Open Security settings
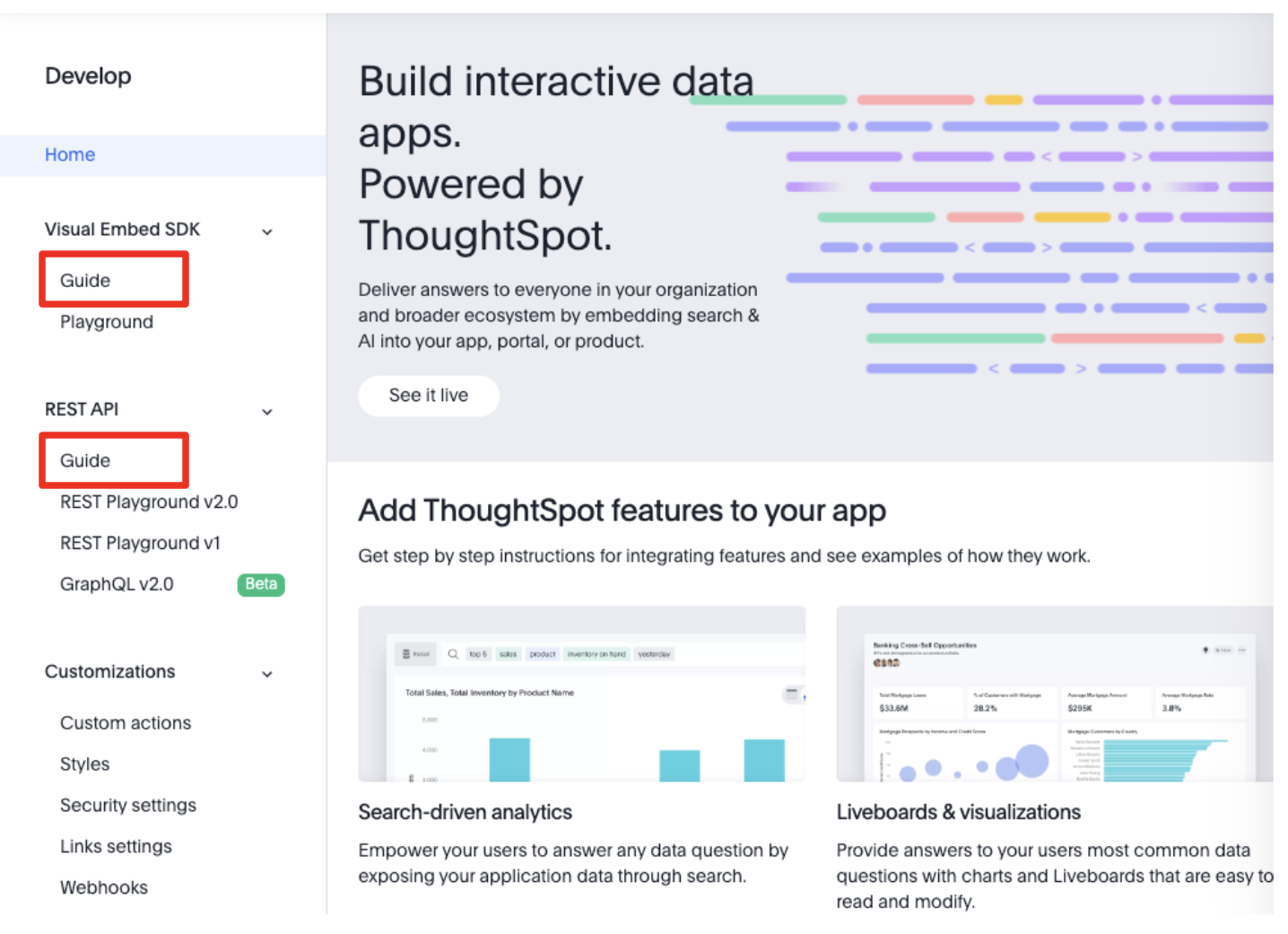 [x=127, y=805]
